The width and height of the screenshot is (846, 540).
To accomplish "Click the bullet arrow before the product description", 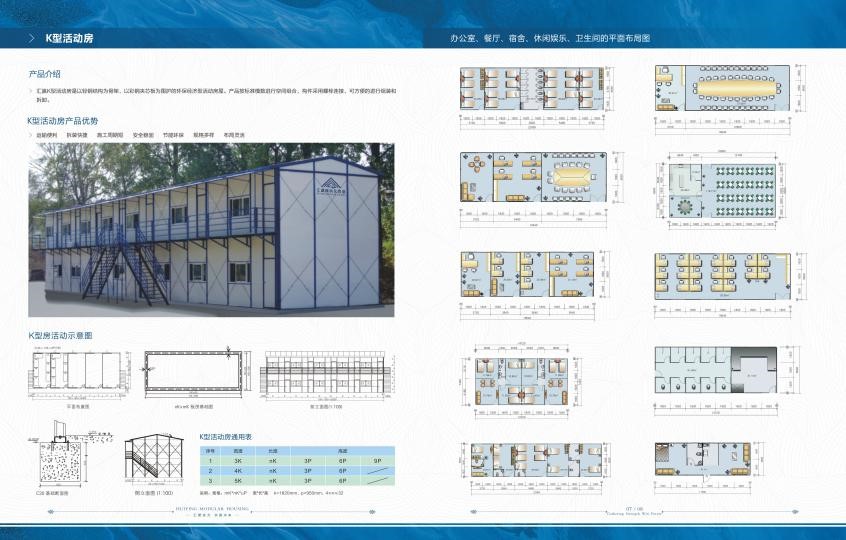I will coord(31,91).
